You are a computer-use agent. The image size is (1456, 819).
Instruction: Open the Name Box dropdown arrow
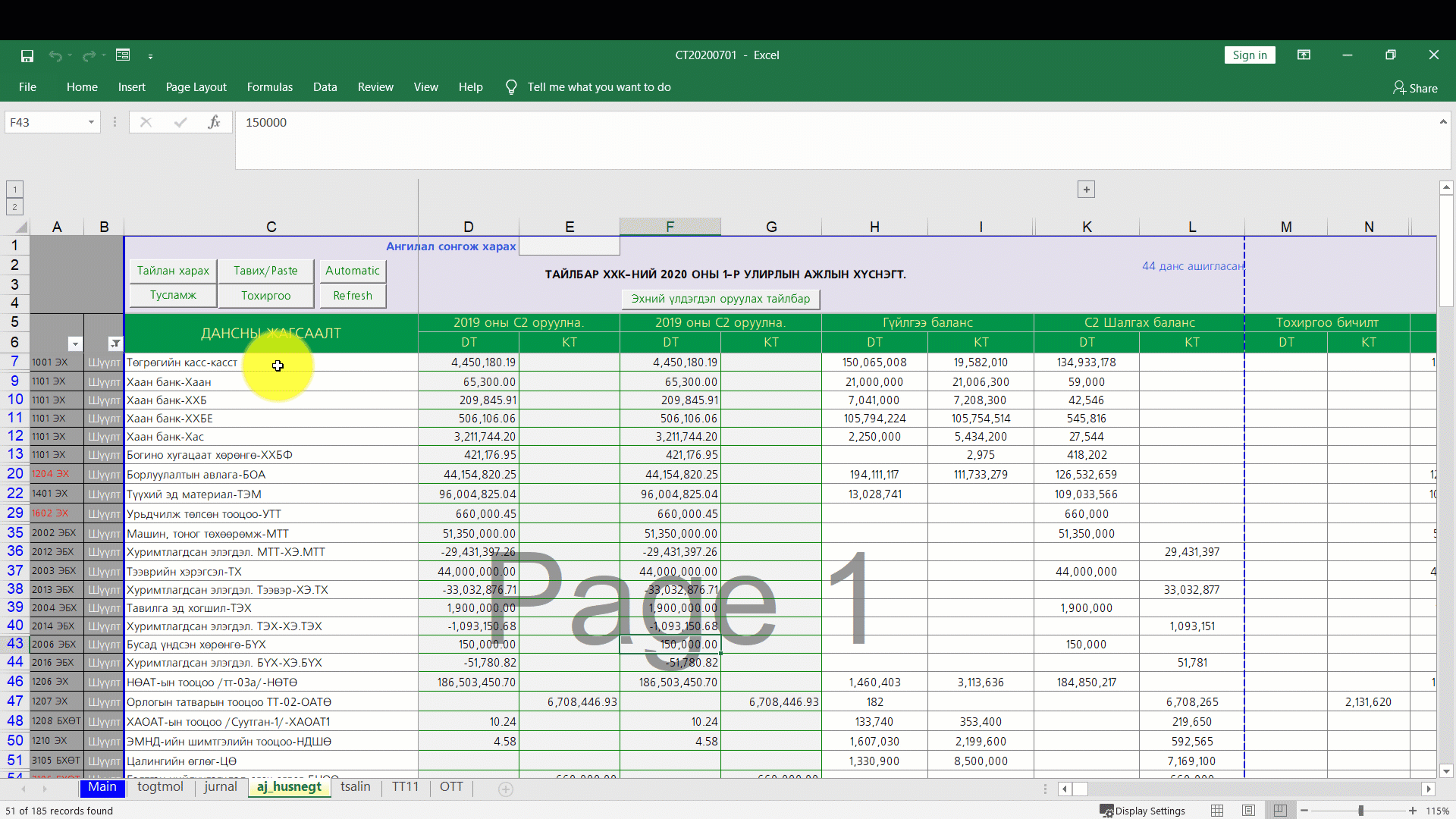pyautogui.click(x=91, y=122)
